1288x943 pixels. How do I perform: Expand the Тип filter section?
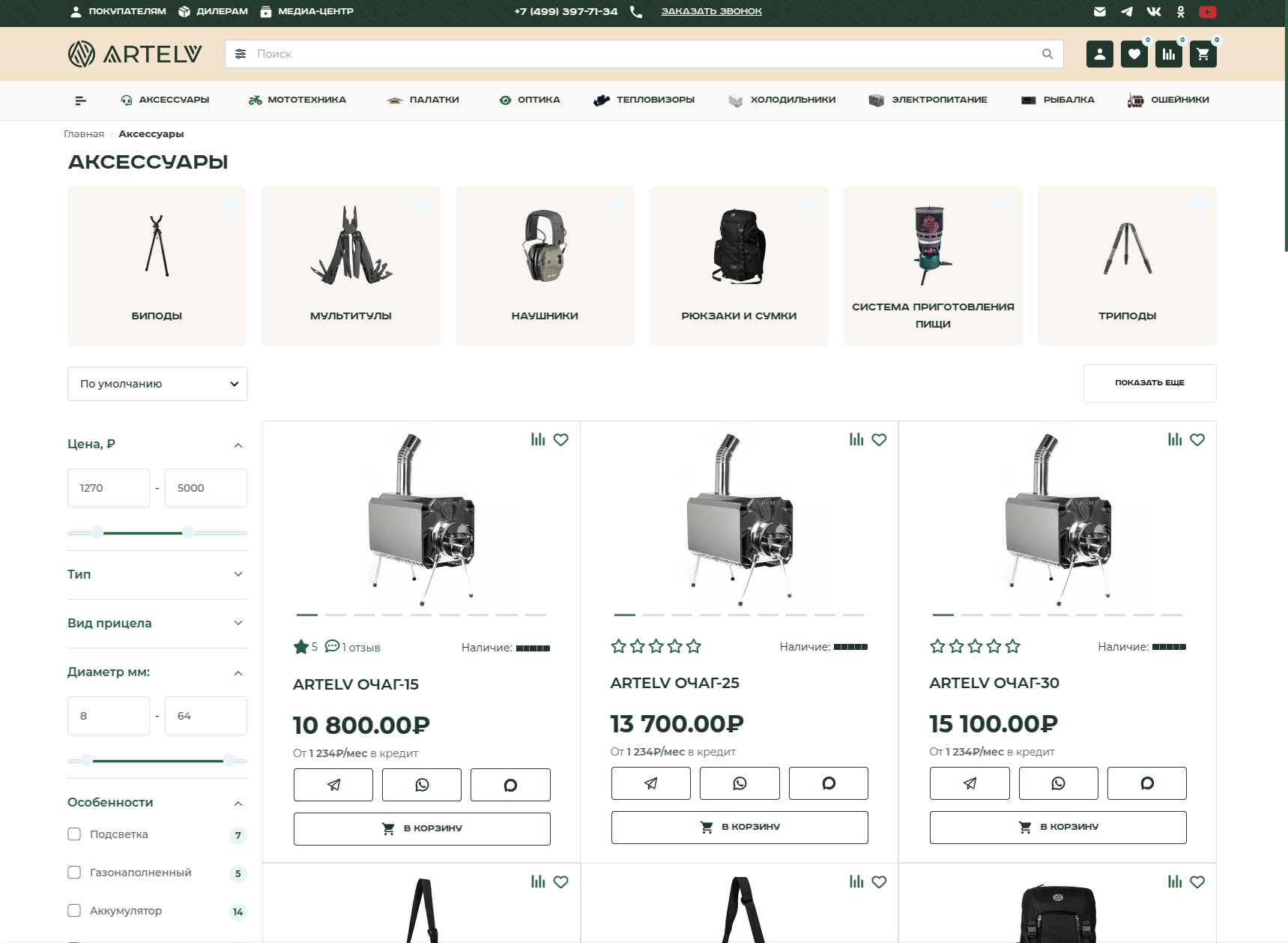[x=238, y=574]
